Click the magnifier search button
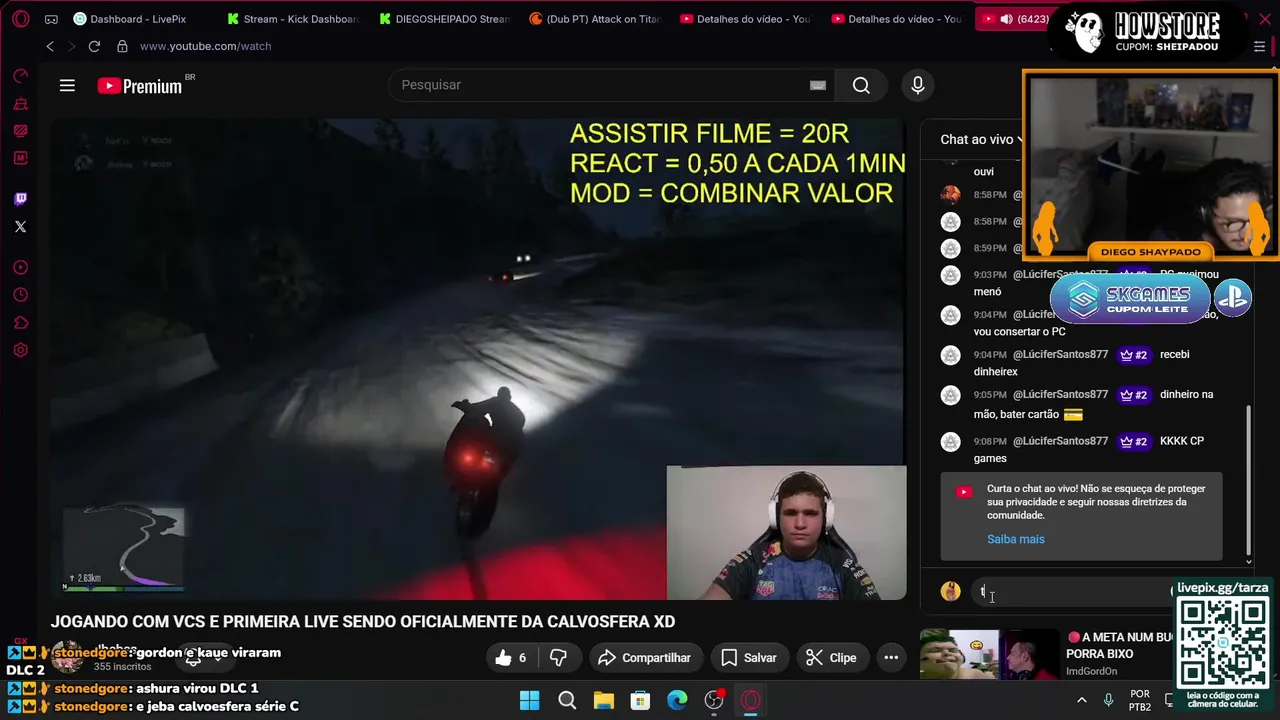The width and height of the screenshot is (1280, 720). (861, 85)
